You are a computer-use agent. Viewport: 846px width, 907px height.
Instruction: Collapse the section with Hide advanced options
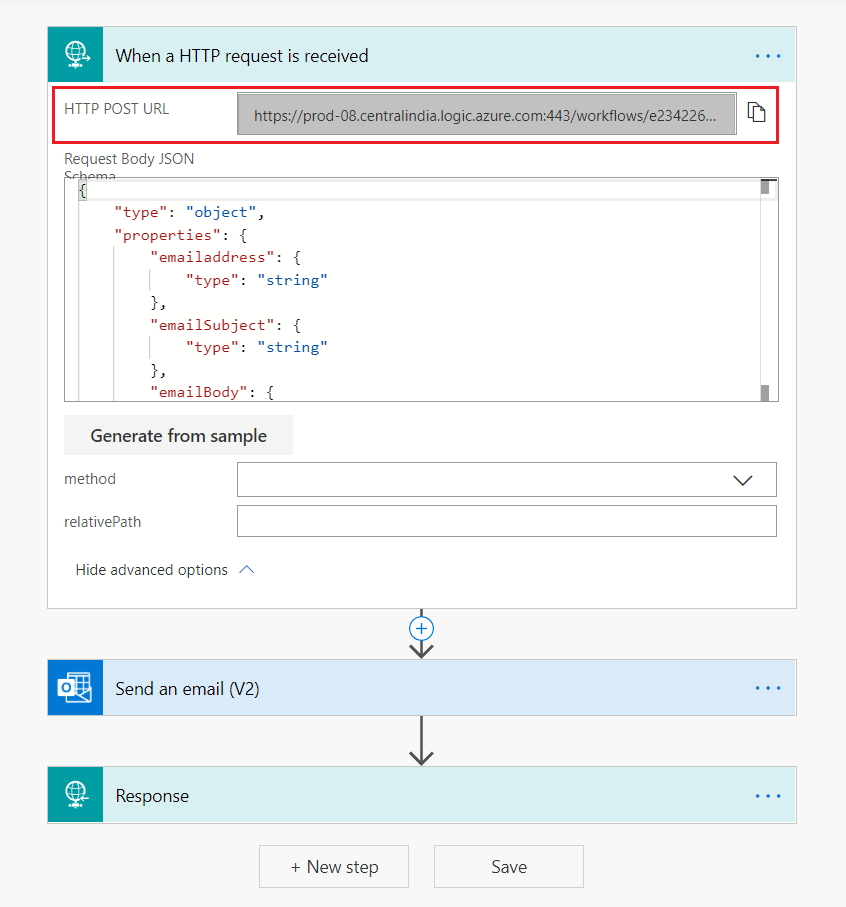click(165, 570)
